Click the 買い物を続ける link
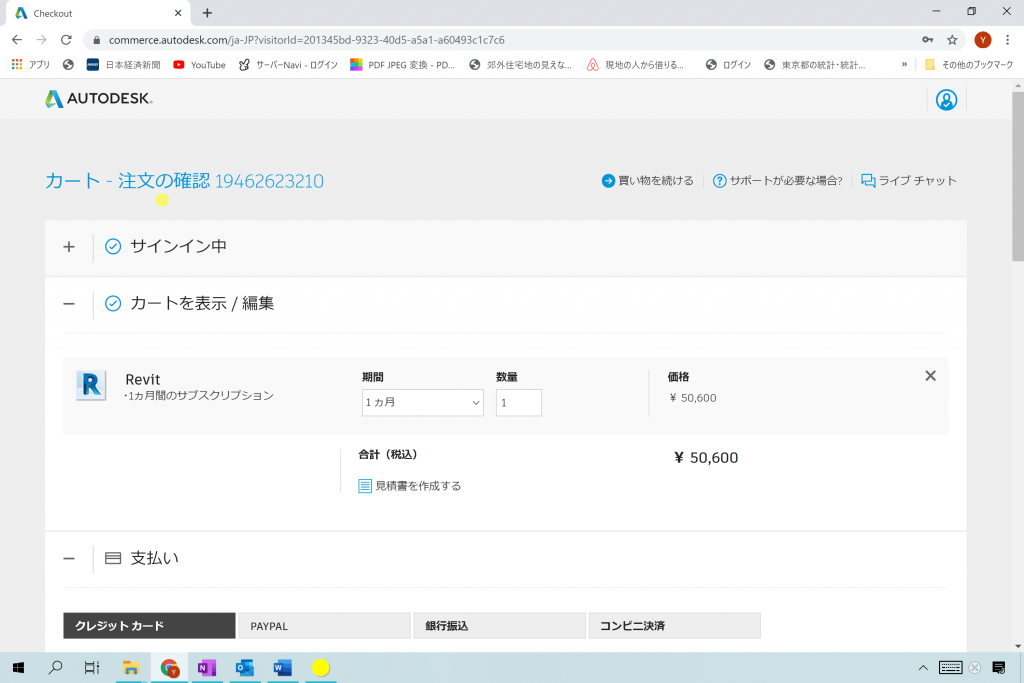Viewport: 1024px width, 683px height. pos(655,181)
